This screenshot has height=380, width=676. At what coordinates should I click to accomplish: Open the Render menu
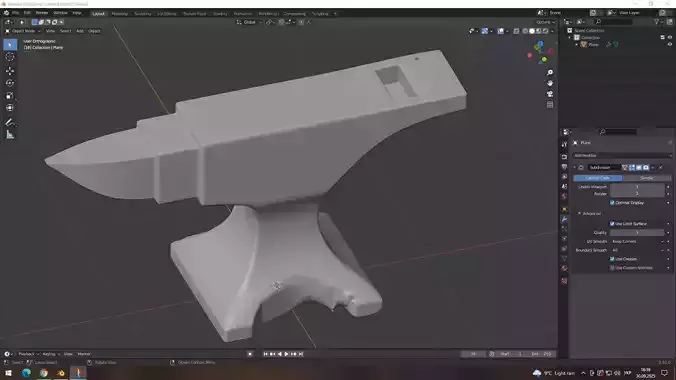tap(42, 13)
